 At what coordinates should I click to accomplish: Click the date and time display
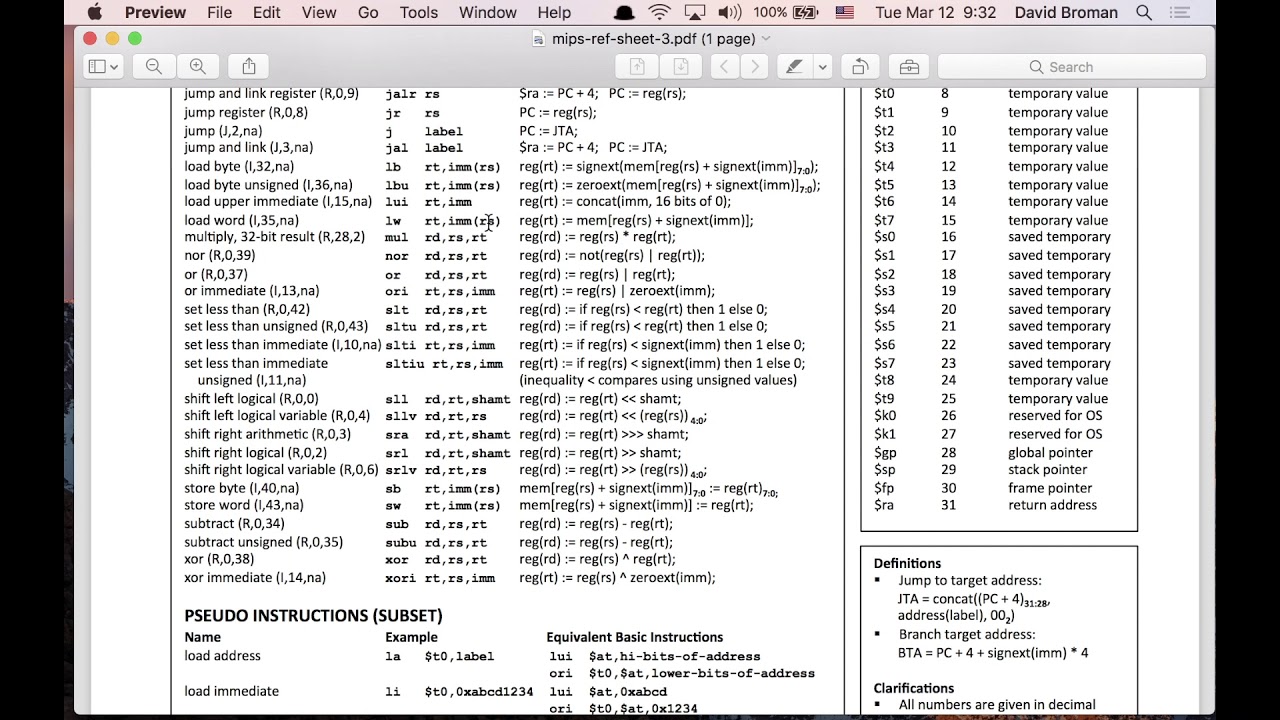[935, 13]
